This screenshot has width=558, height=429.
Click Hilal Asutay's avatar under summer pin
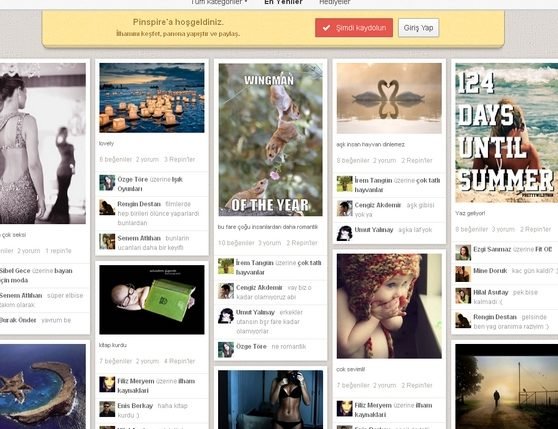click(463, 296)
